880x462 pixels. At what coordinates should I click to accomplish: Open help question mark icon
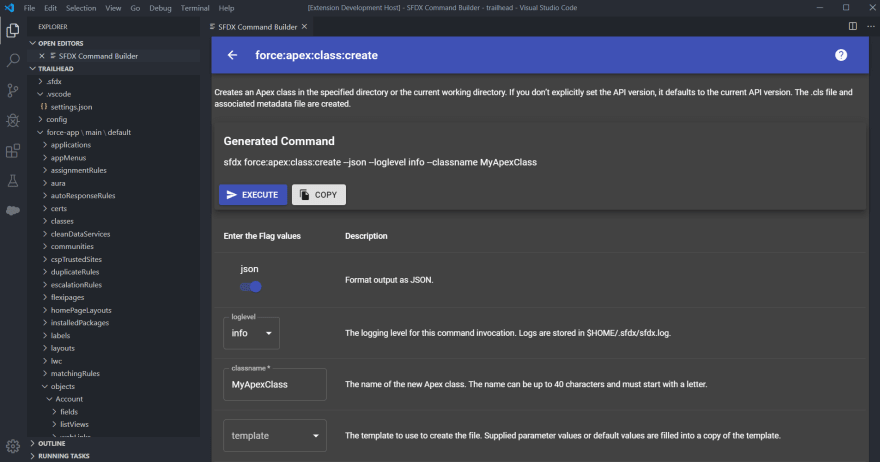[841, 55]
